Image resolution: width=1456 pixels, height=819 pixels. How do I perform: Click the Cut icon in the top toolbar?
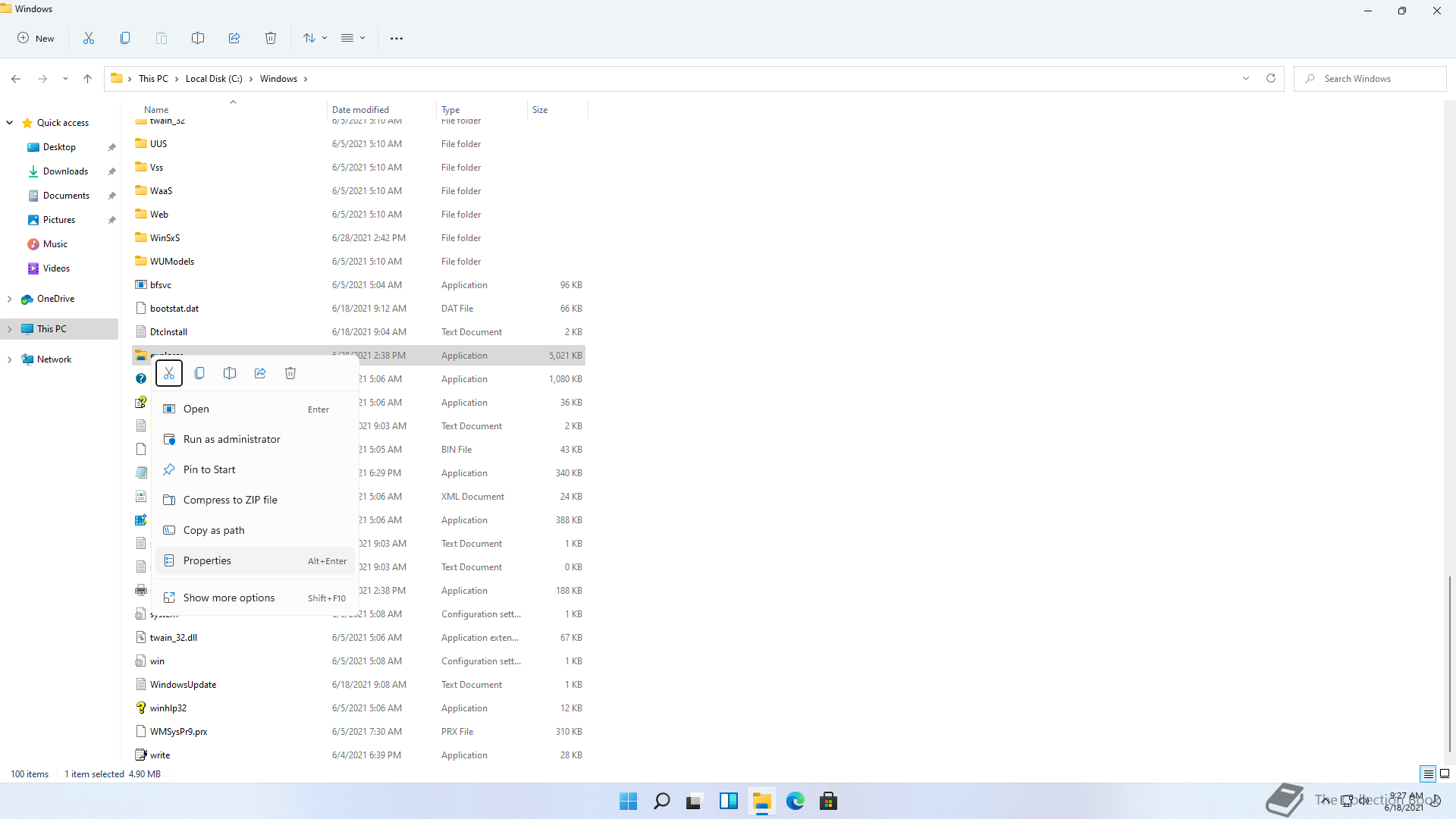(x=89, y=38)
